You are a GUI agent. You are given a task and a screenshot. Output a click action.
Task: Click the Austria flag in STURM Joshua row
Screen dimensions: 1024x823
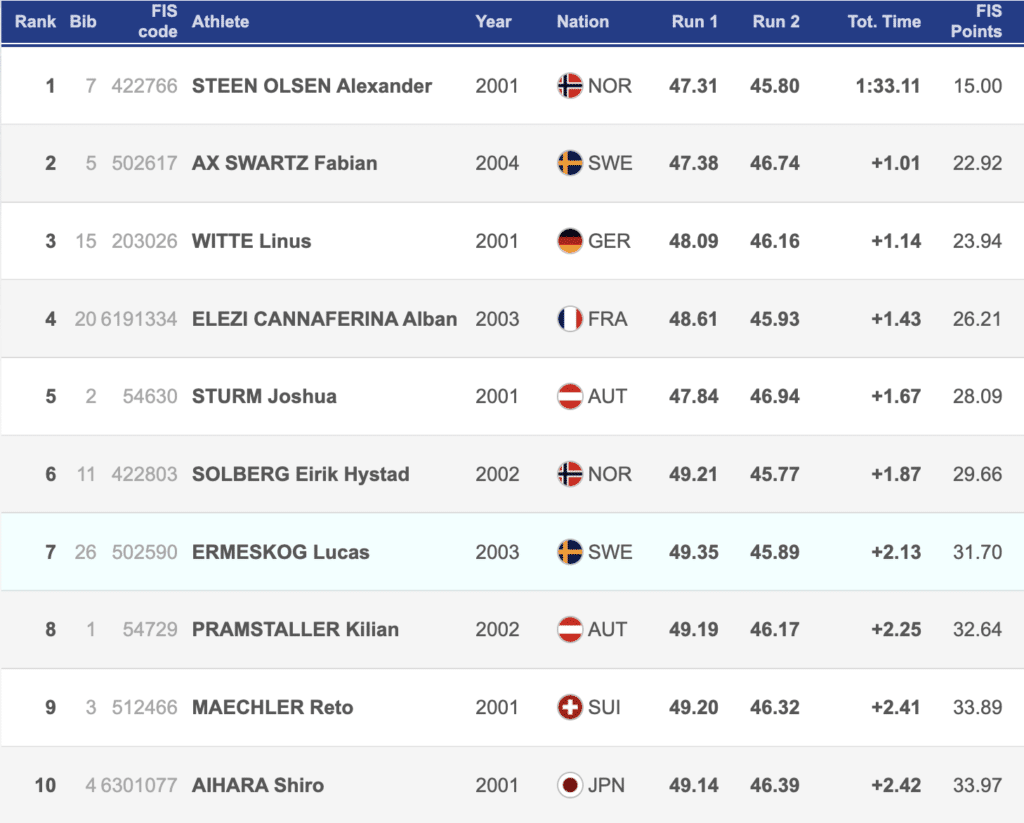(x=570, y=396)
